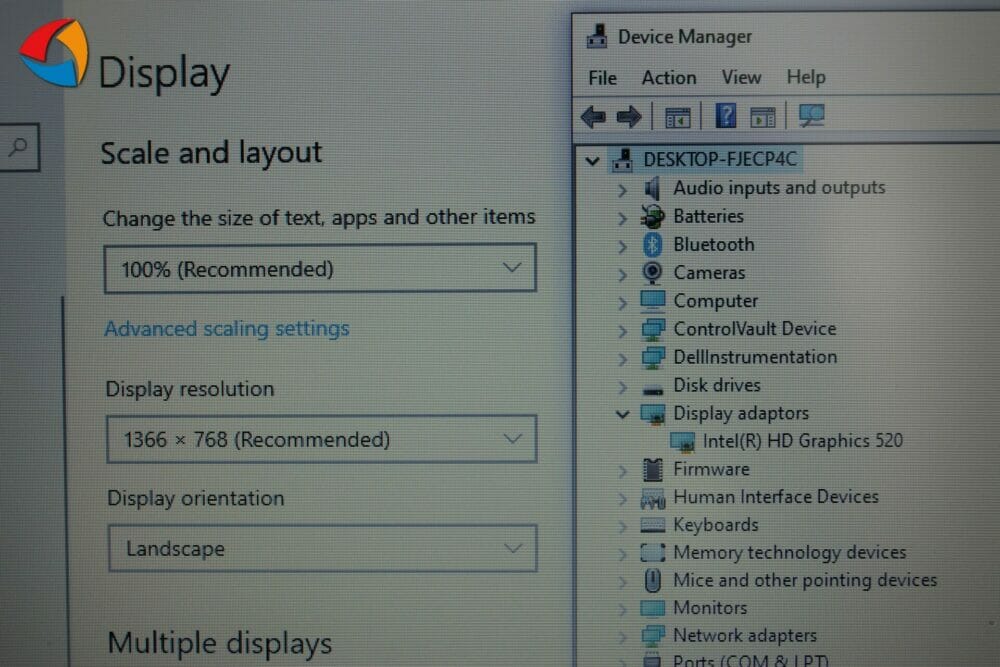Open the View menu in Device Manager
Screen dimensions: 1000x667
click(x=741, y=77)
